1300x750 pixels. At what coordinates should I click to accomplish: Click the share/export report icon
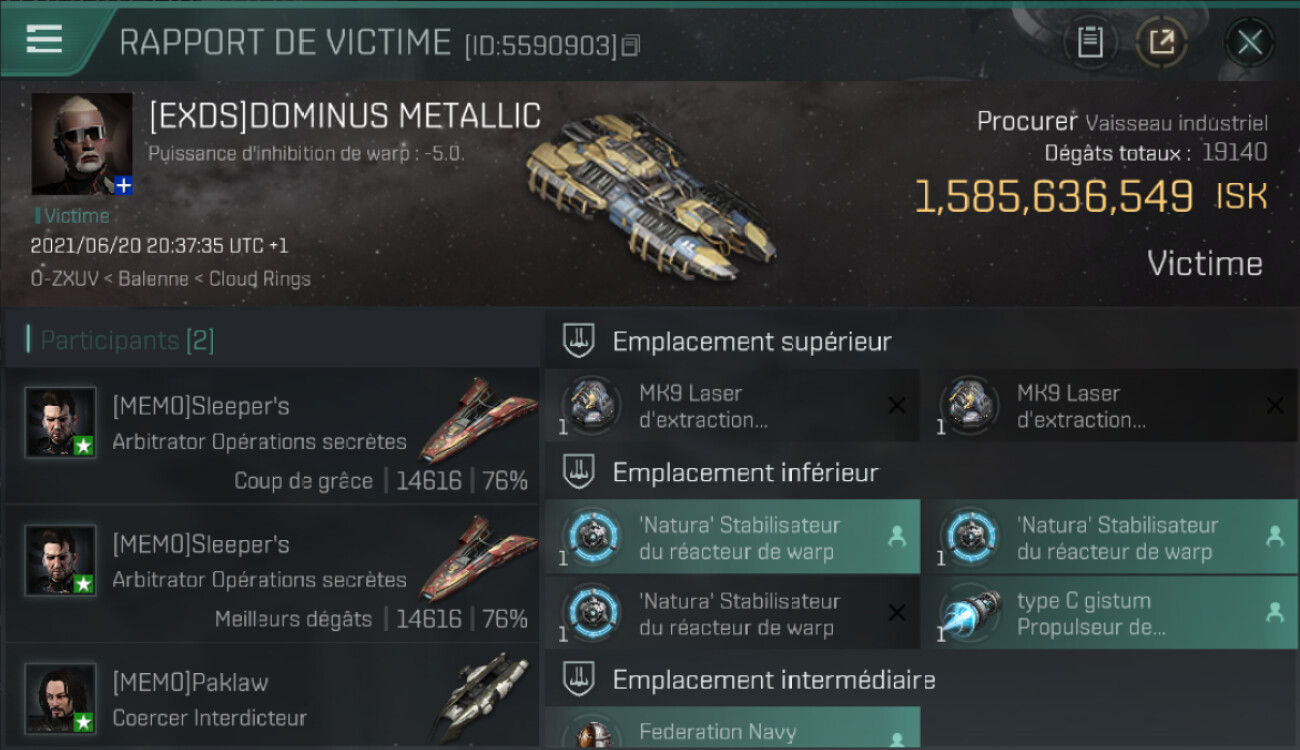[1161, 42]
